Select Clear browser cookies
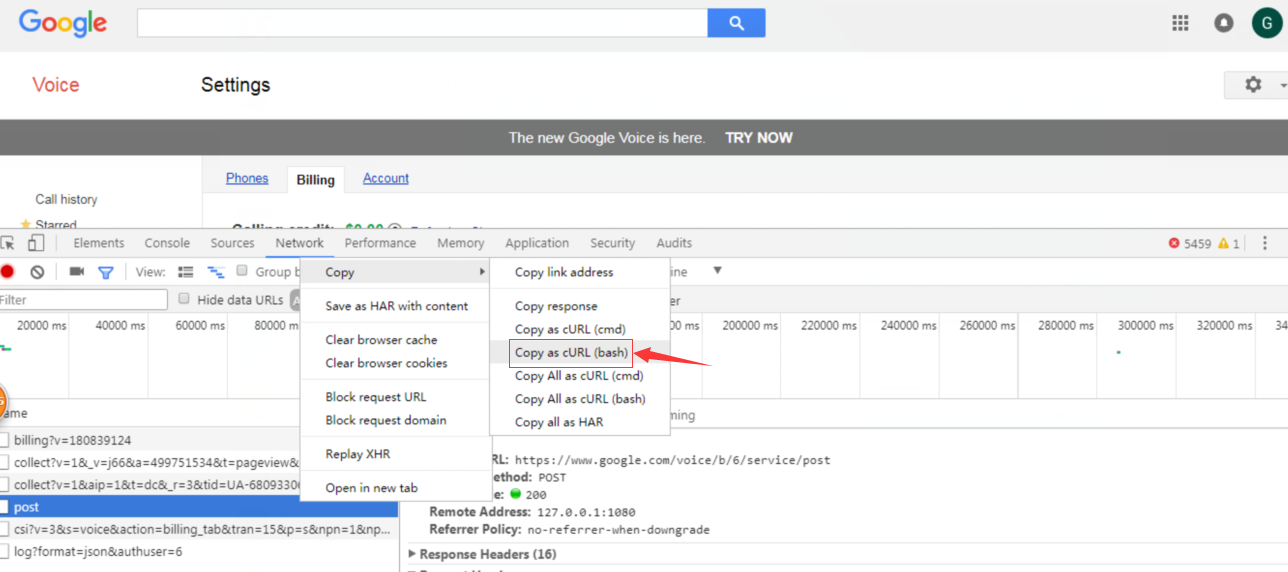Viewport: 1288px width, 572px height. tap(386, 363)
